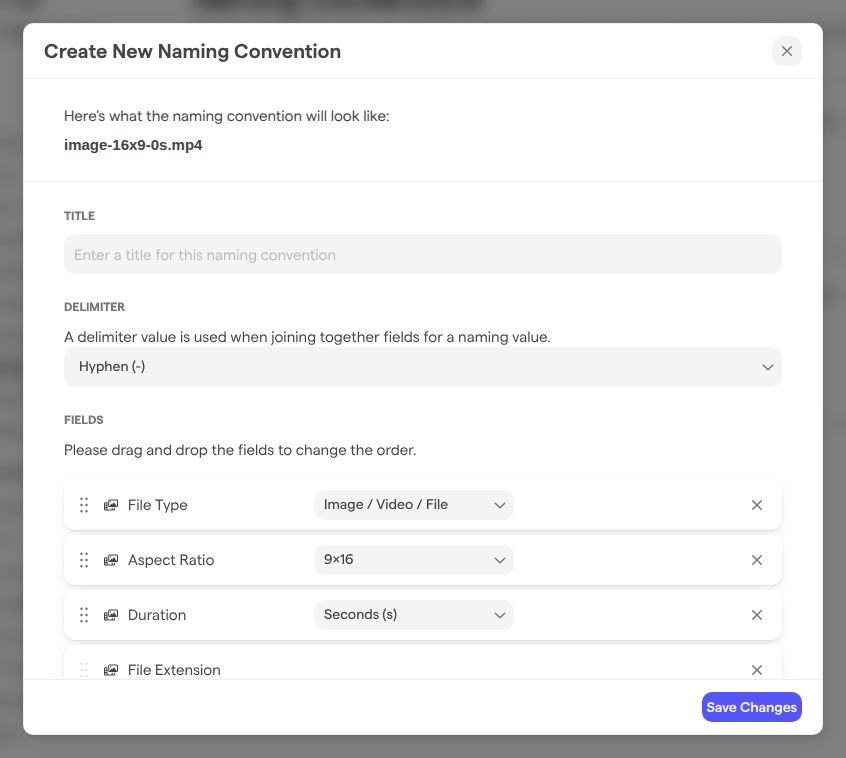The width and height of the screenshot is (846, 758).
Task: Click the Duration drag handle
Action: (x=84, y=615)
